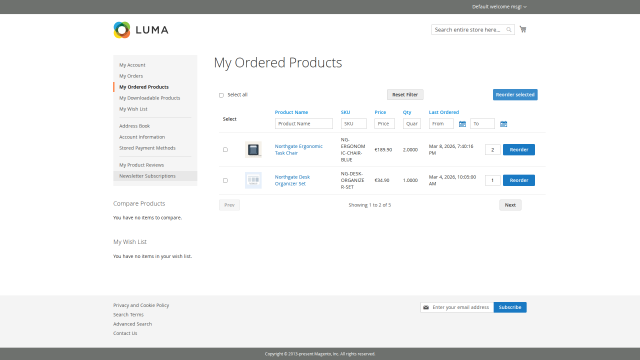Click the Mar 4, 2026 last ordered date
Image resolution: width=640 pixels, height=360 pixels.
[452, 180]
